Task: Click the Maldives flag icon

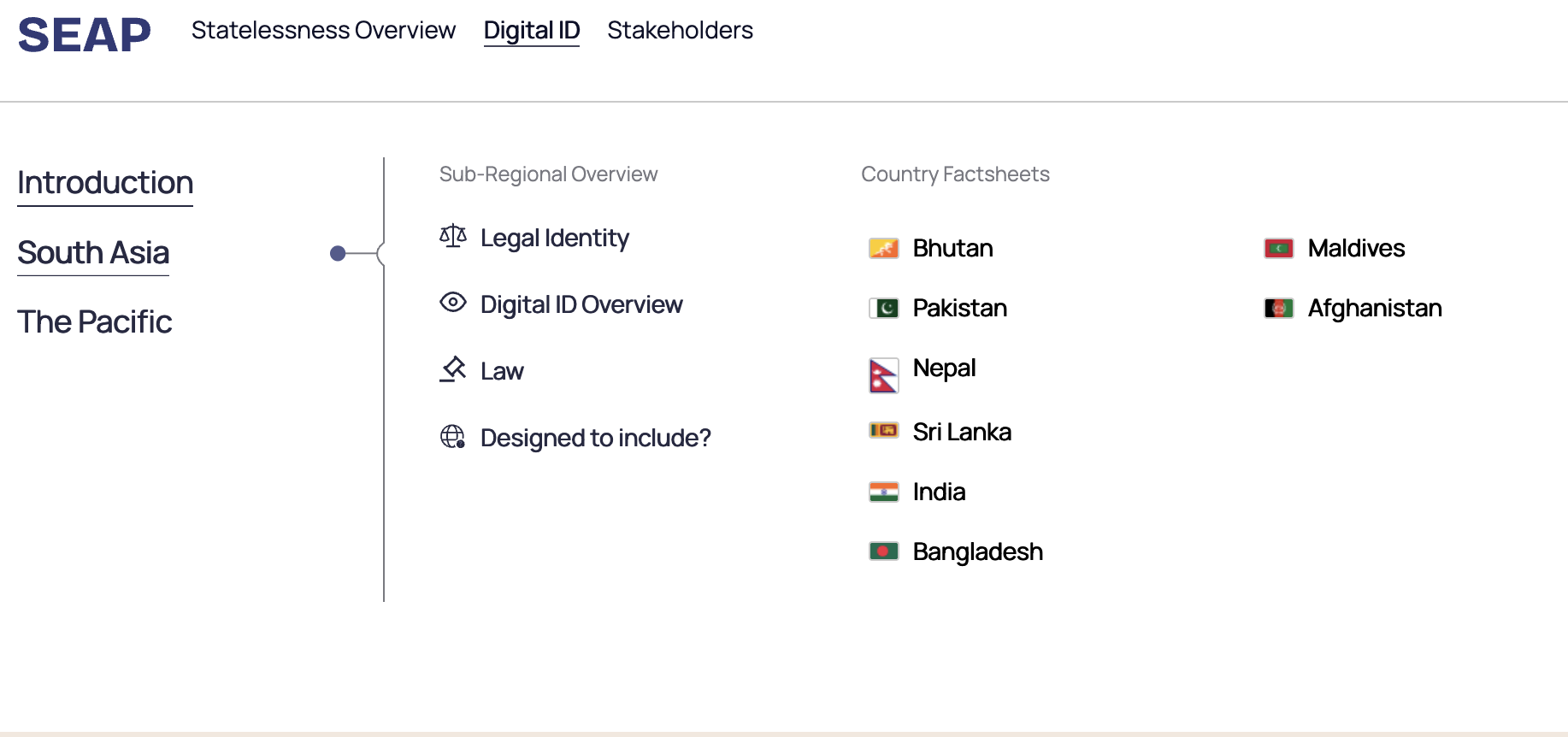Action: (1278, 249)
